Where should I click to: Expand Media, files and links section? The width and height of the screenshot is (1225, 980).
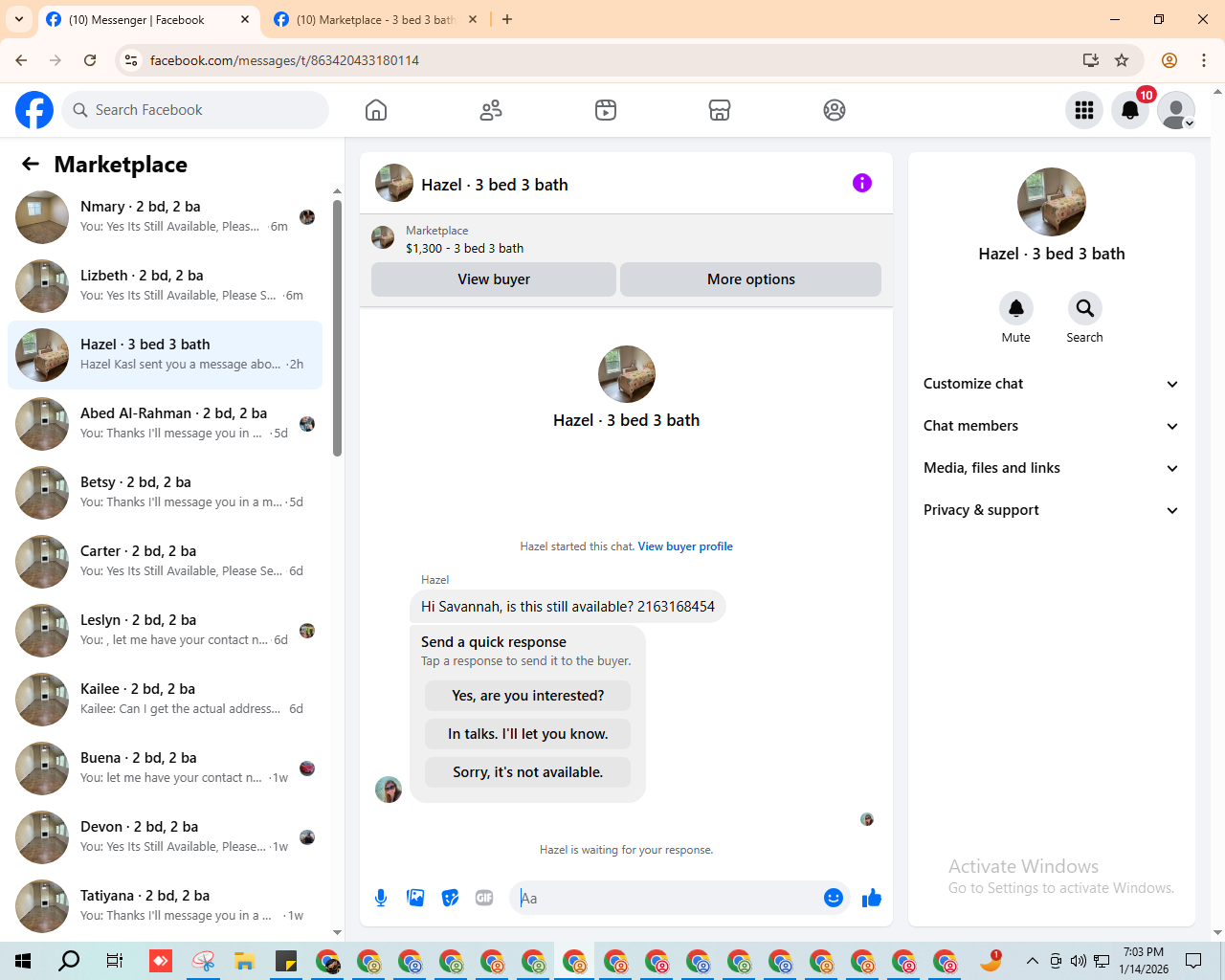point(1052,468)
